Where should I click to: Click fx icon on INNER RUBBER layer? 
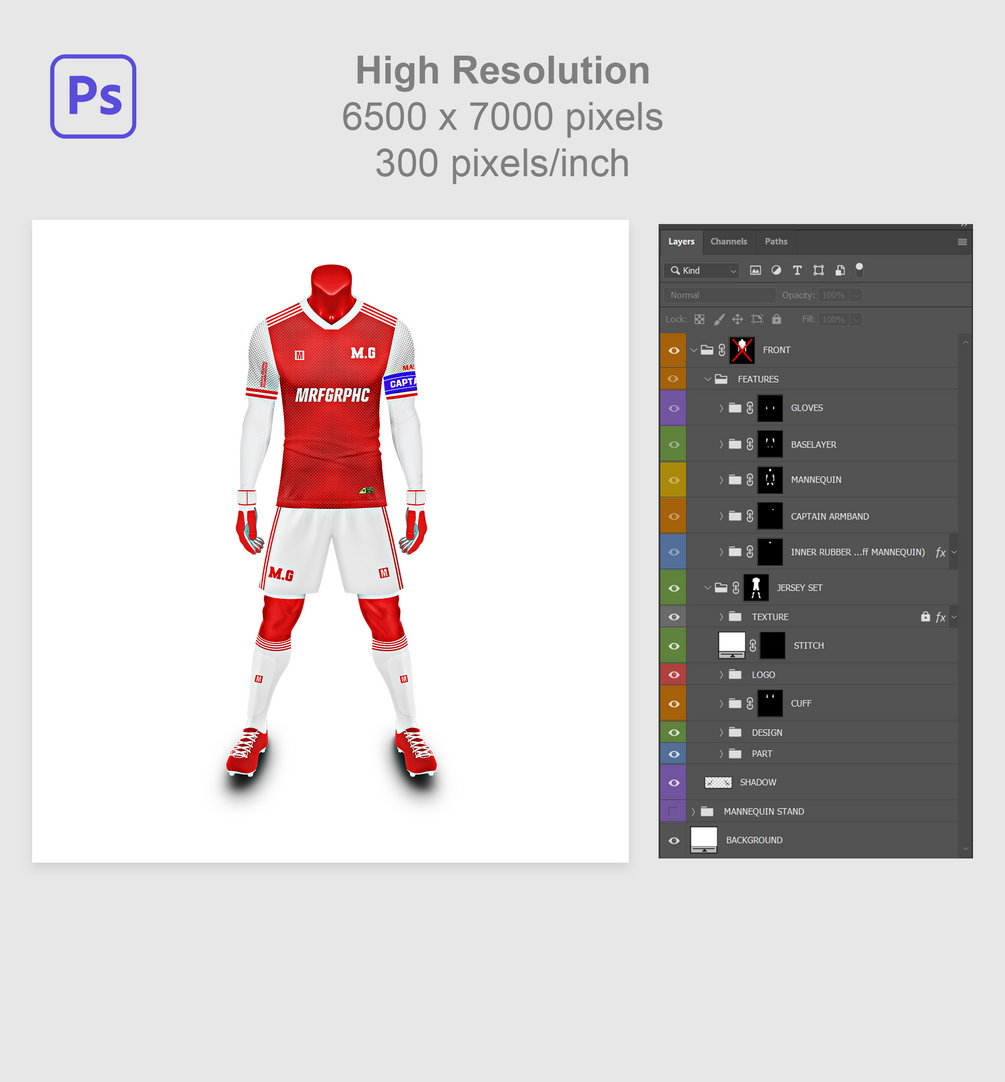pos(940,553)
